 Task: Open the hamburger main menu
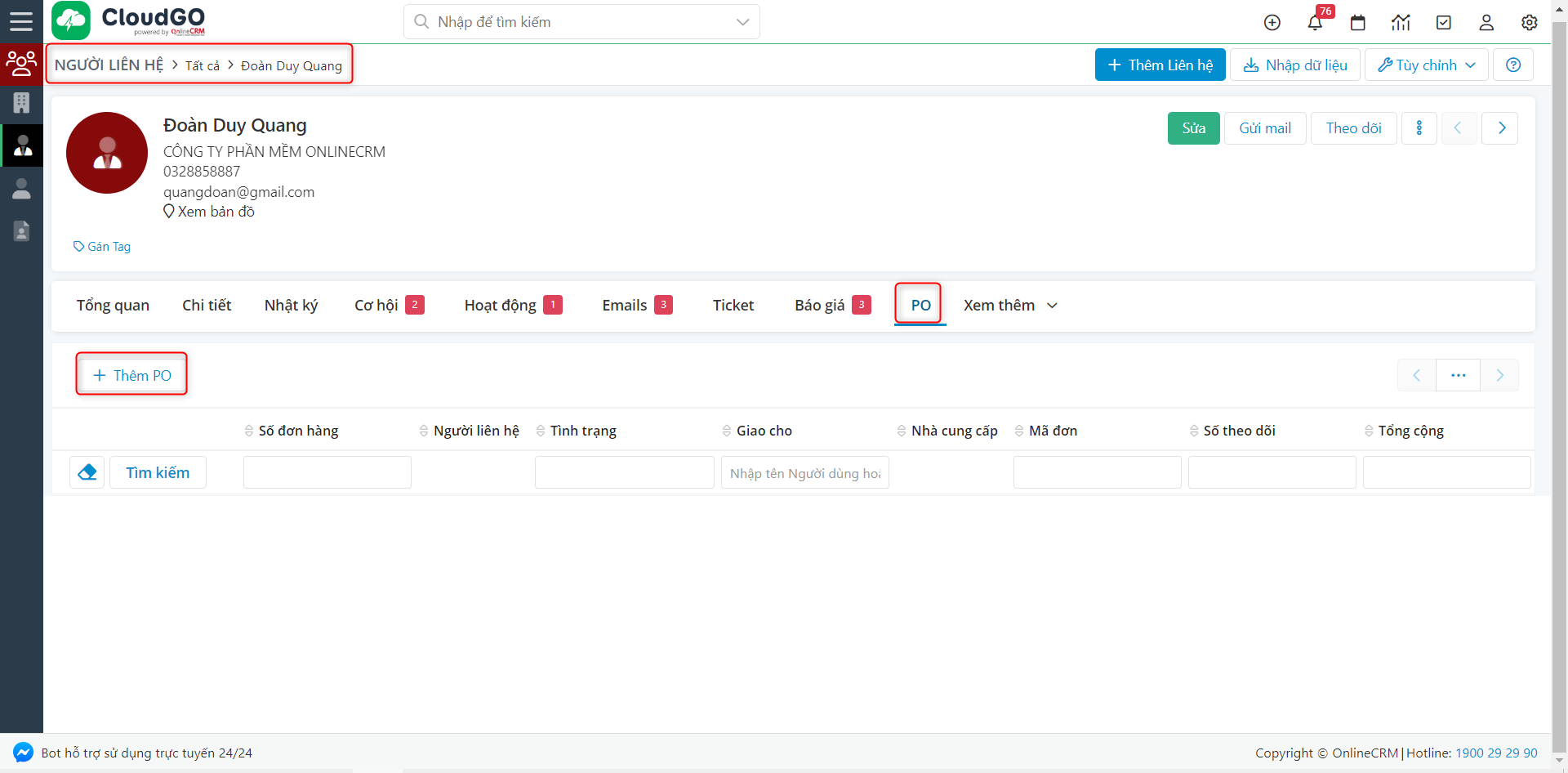tap(21, 21)
